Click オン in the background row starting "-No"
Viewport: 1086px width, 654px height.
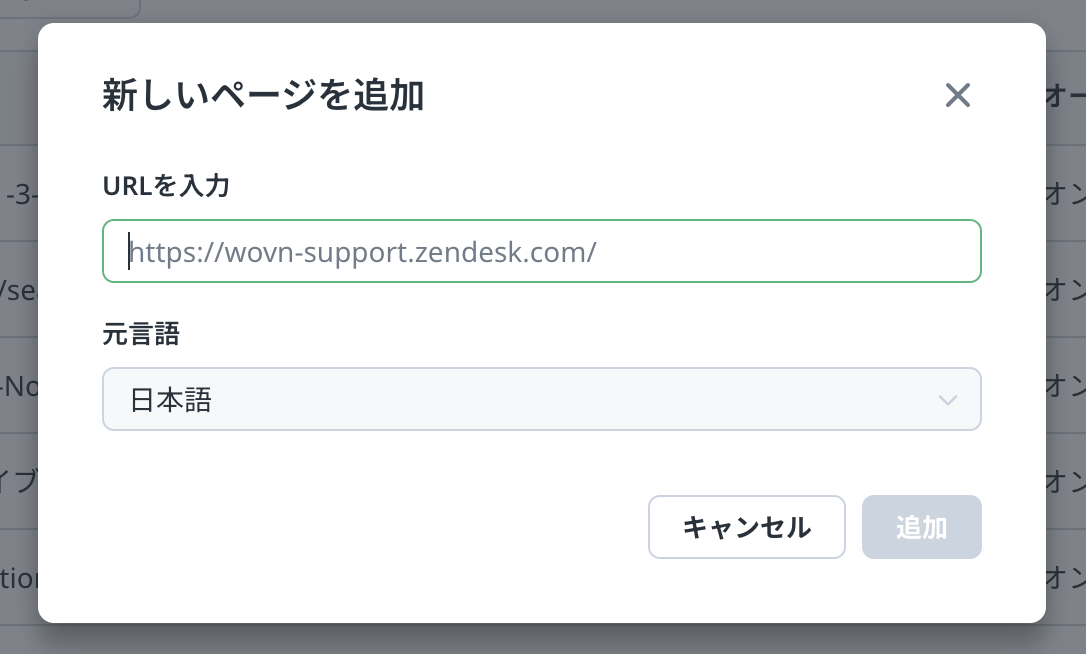pyautogui.click(x=1065, y=385)
